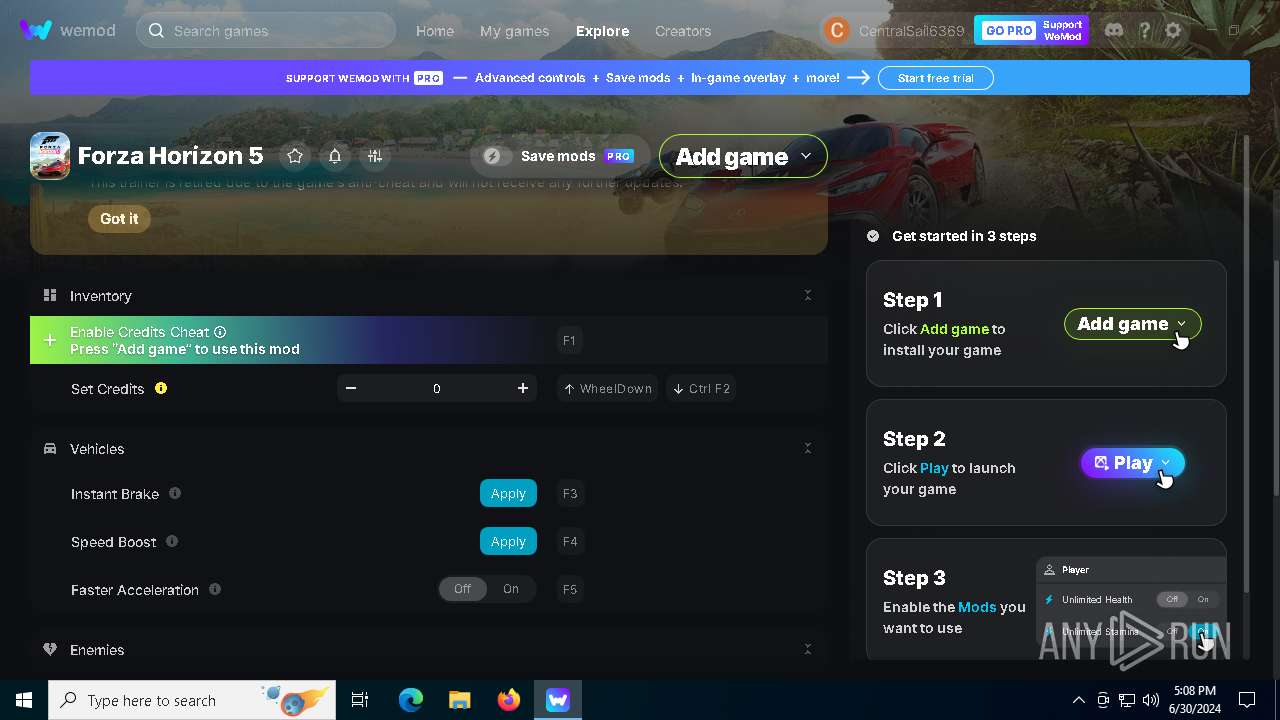The width and height of the screenshot is (1280, 720).
Task: Click the Save mods lightning icon
Action: click(x=492, y=156)
